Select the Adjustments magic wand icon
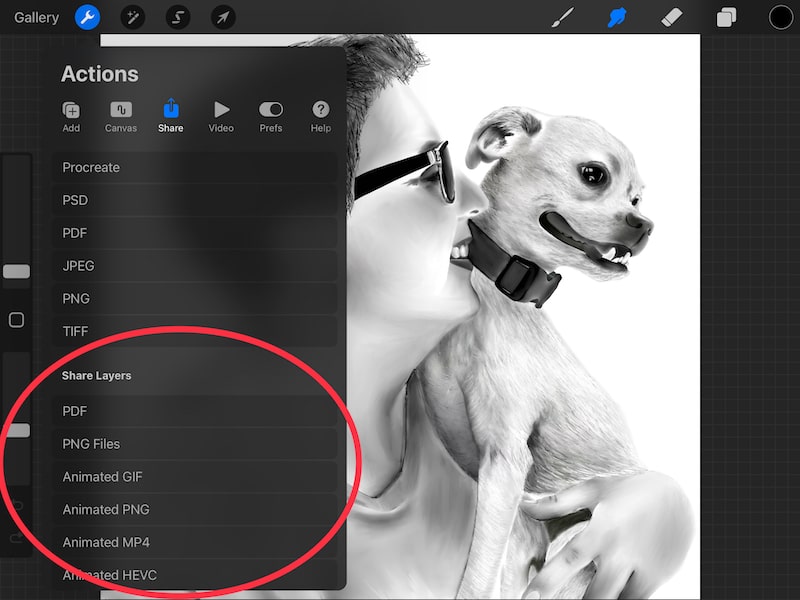800x600 pixels. pos(132,16)
